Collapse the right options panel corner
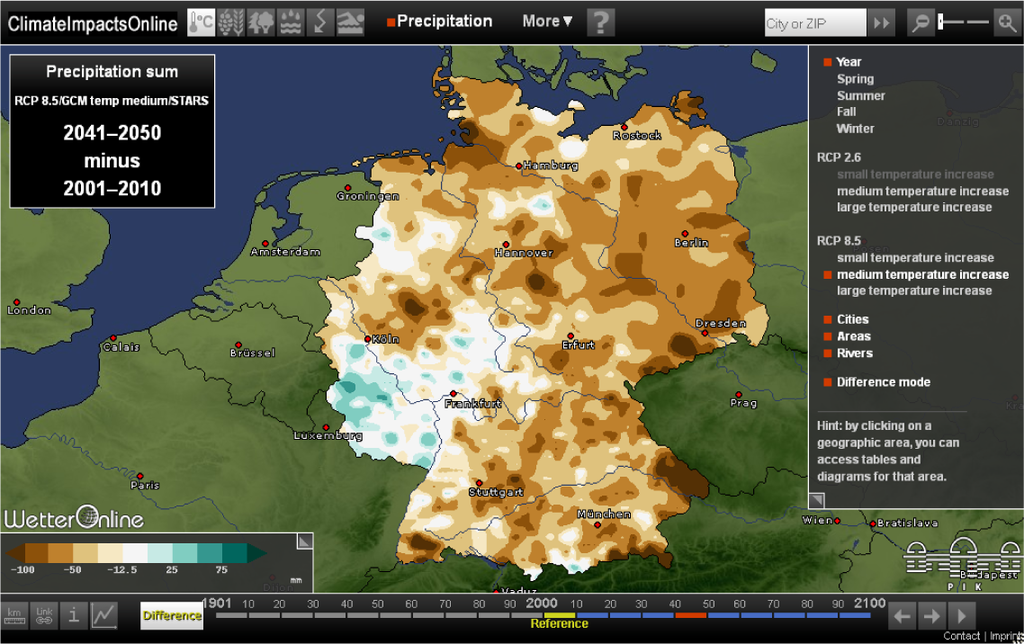Screen dimensions: 1024x644 click(817, 500)
